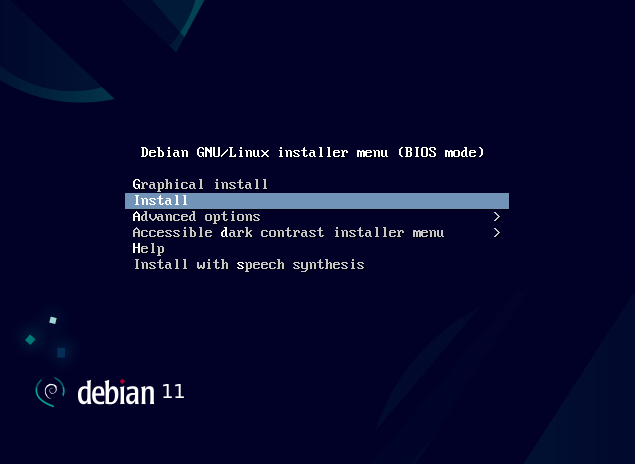Screen dimensions: 635x464
Task: Click the Debian swirl logo
Action: click(50, 392)
